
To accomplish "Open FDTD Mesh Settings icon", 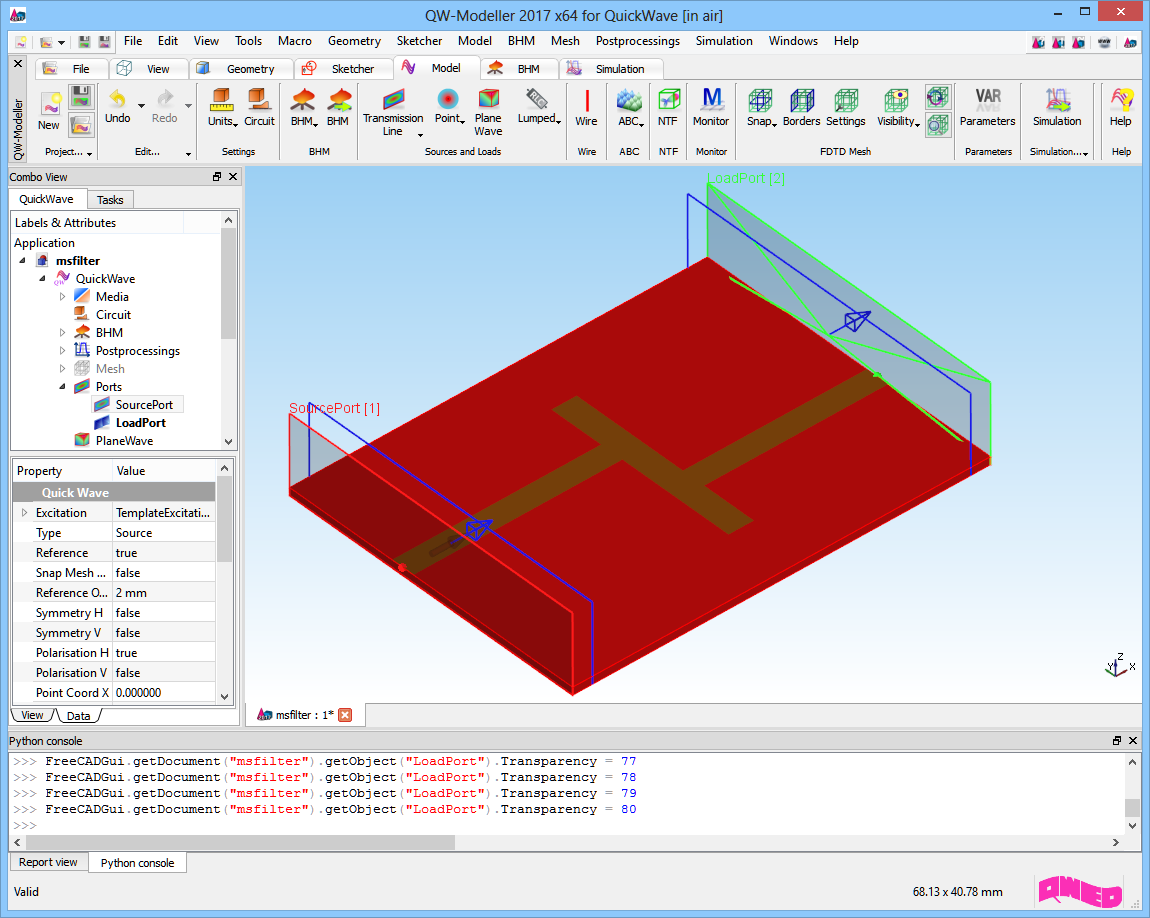I will [846, 100].
